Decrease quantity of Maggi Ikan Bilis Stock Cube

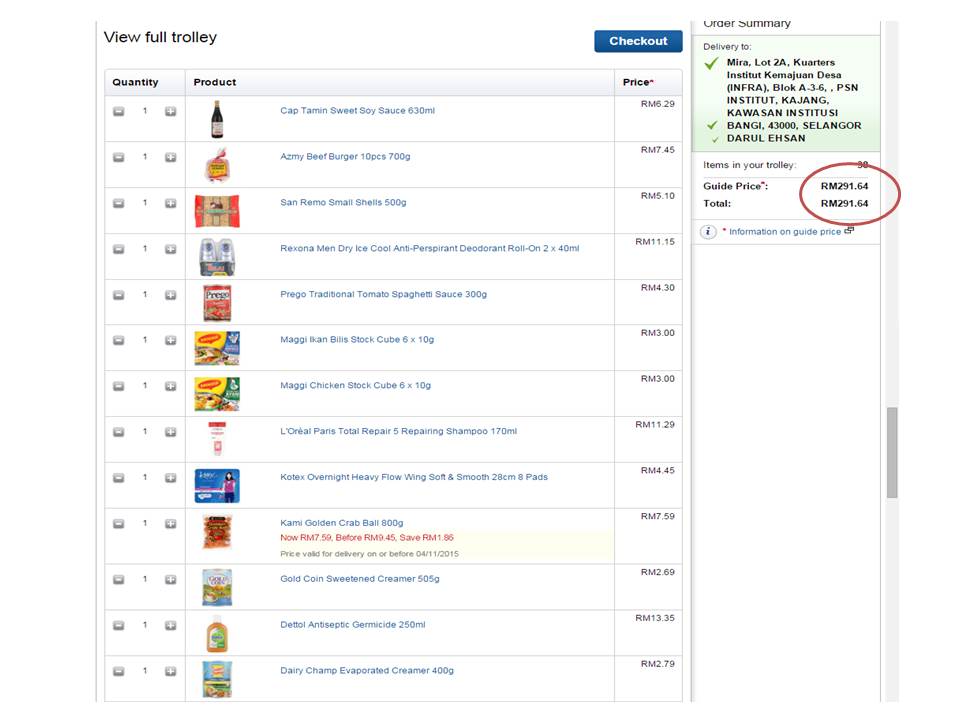119,340
